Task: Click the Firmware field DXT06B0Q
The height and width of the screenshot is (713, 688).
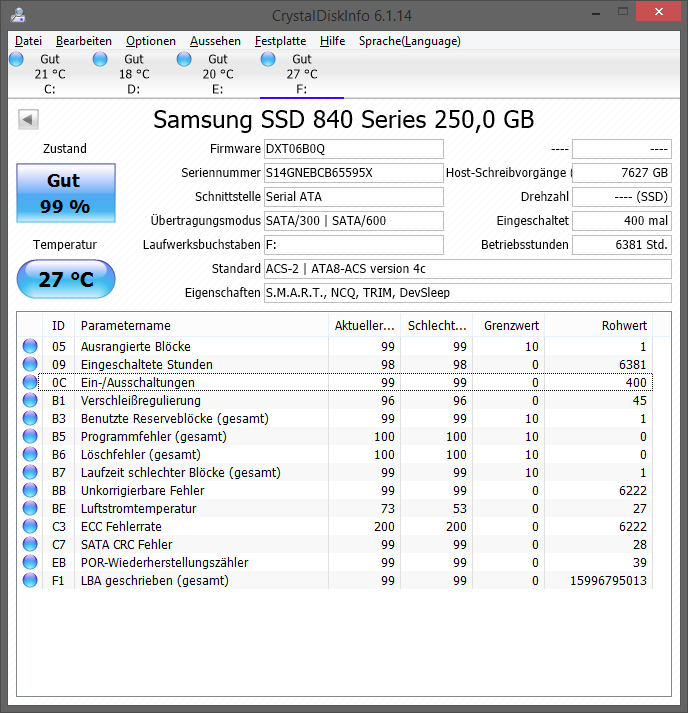Action: 354,149
